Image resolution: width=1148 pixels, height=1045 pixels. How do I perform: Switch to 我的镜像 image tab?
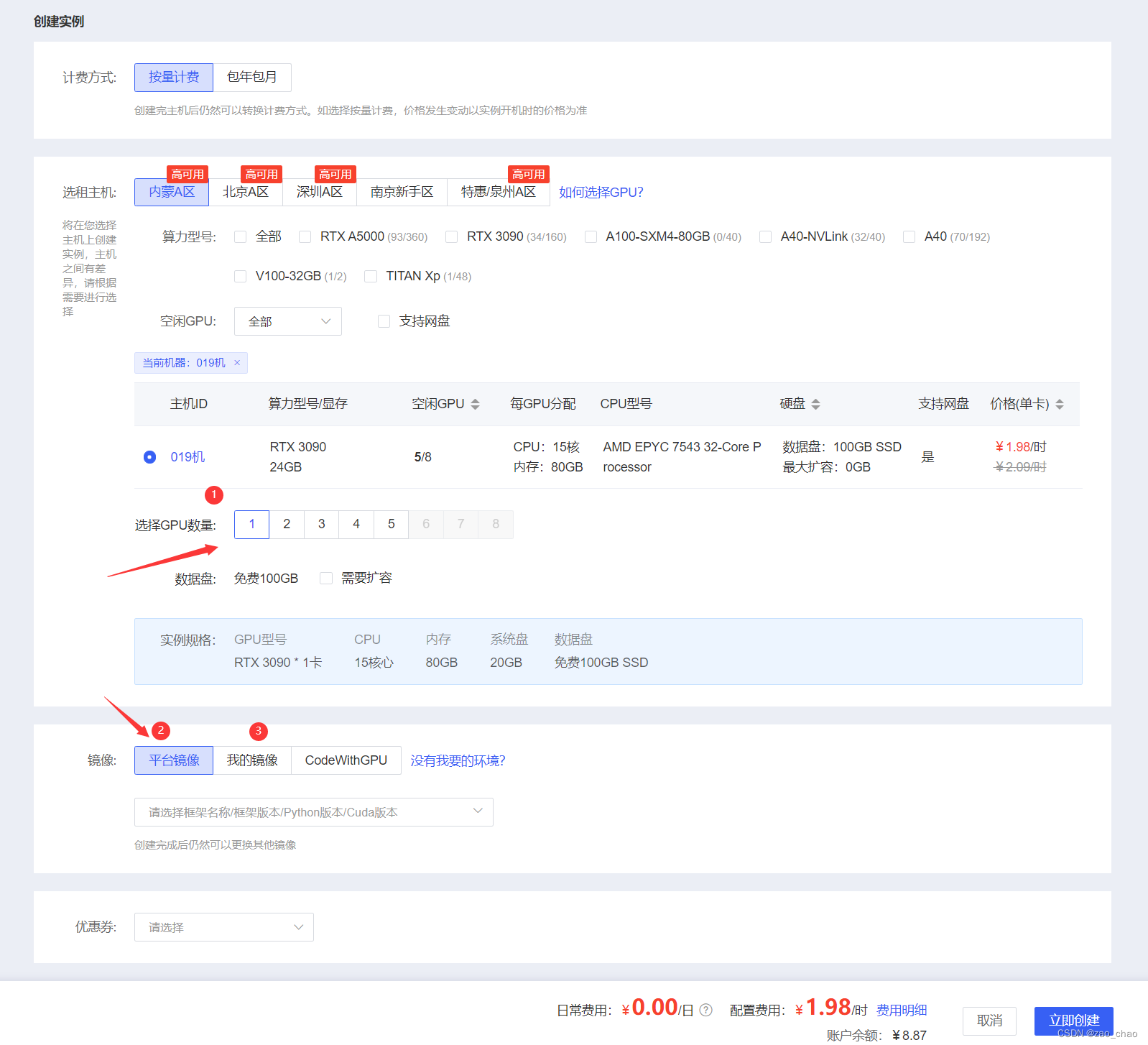pyautogui.click(x=252, y=760)
